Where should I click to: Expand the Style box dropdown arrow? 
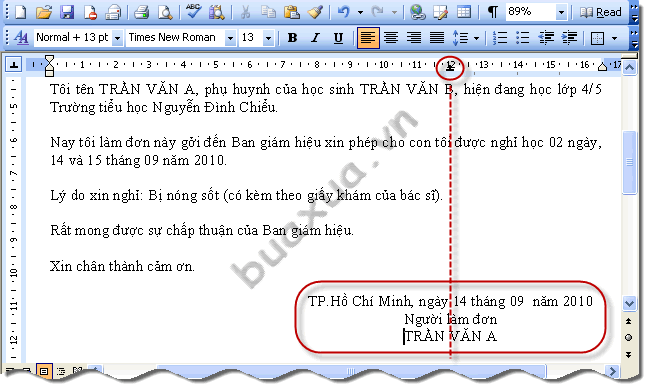[118, 38]
